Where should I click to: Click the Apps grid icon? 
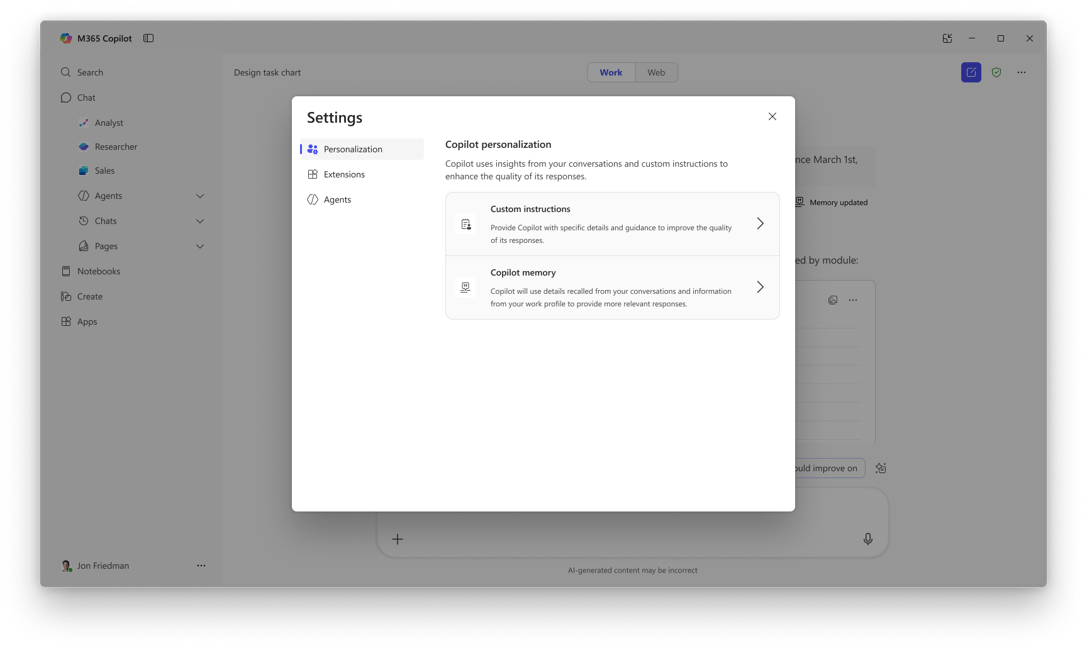click(66, 322)
